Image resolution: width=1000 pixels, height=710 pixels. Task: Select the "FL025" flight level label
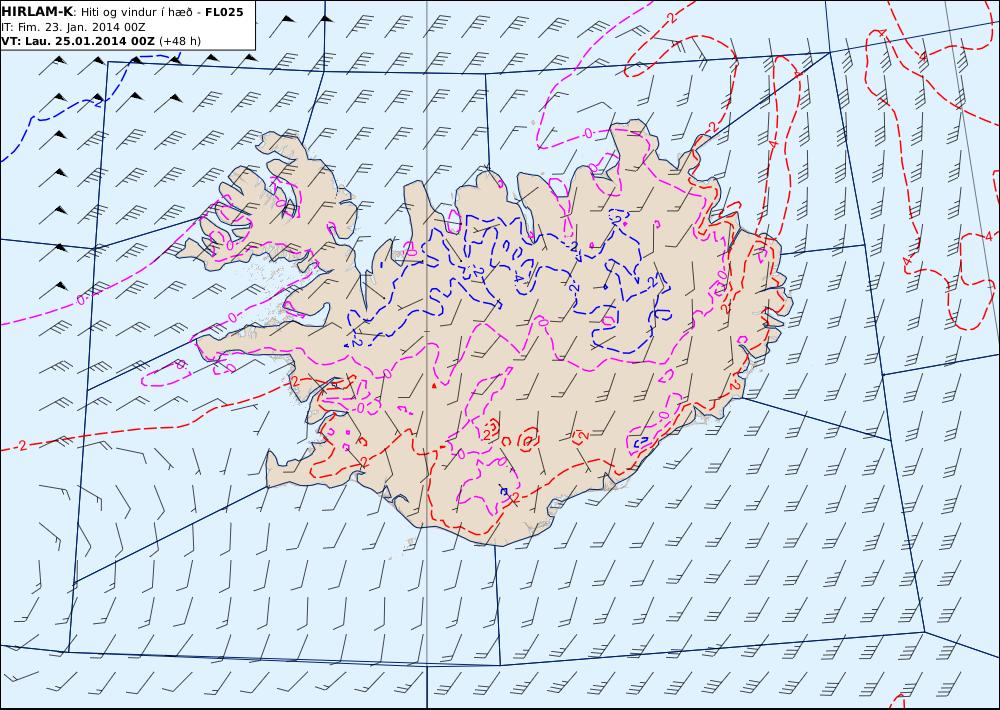point(224,12)
